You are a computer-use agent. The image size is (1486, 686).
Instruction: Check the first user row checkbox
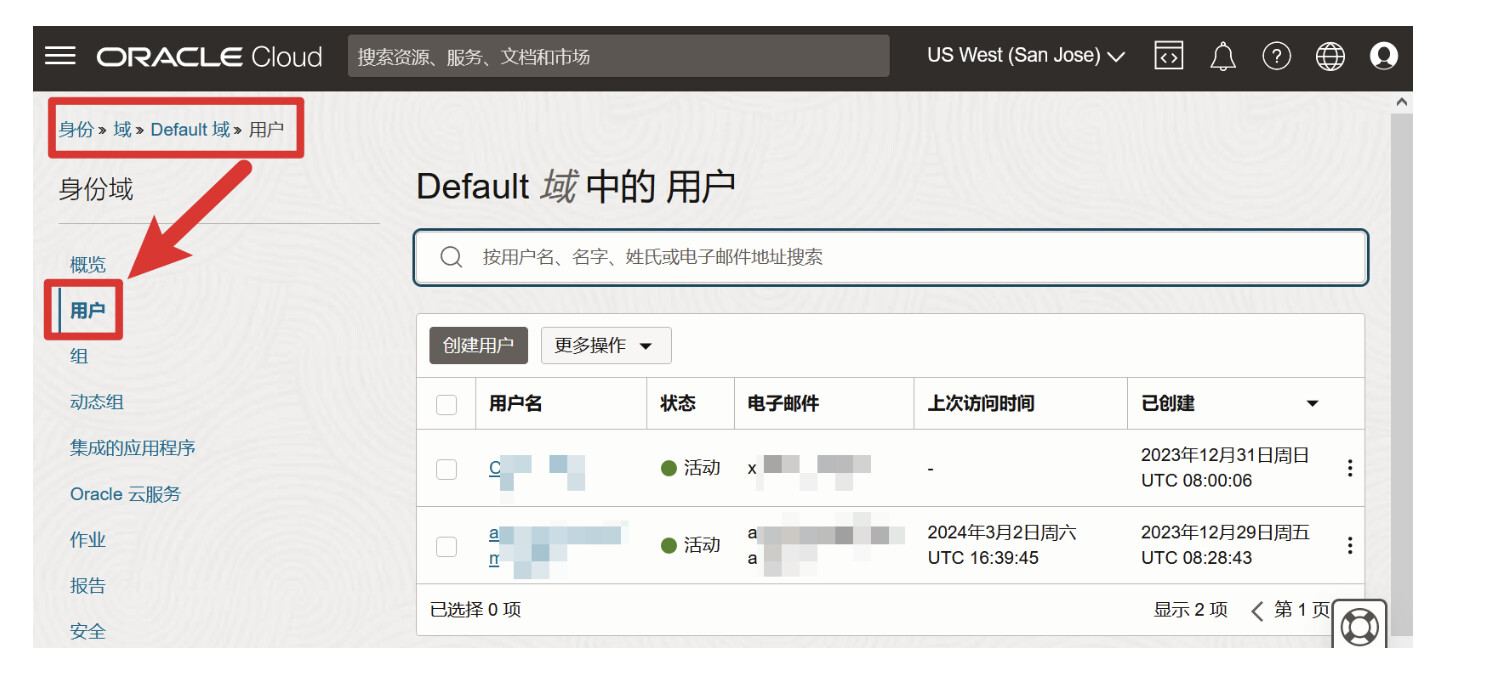click(x=446, y=468)
